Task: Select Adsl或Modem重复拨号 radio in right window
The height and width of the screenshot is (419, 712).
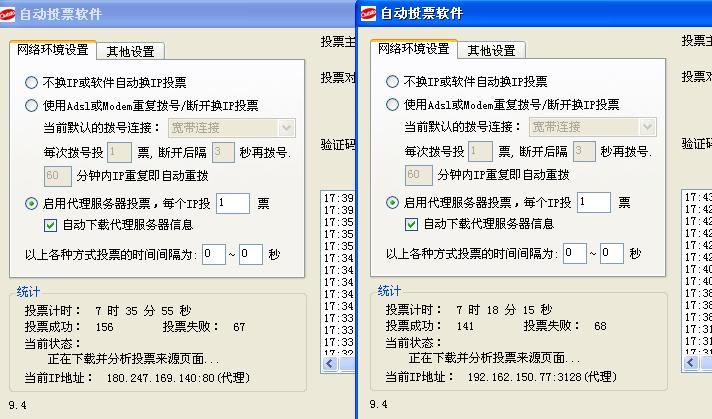Action: point(392,105)
